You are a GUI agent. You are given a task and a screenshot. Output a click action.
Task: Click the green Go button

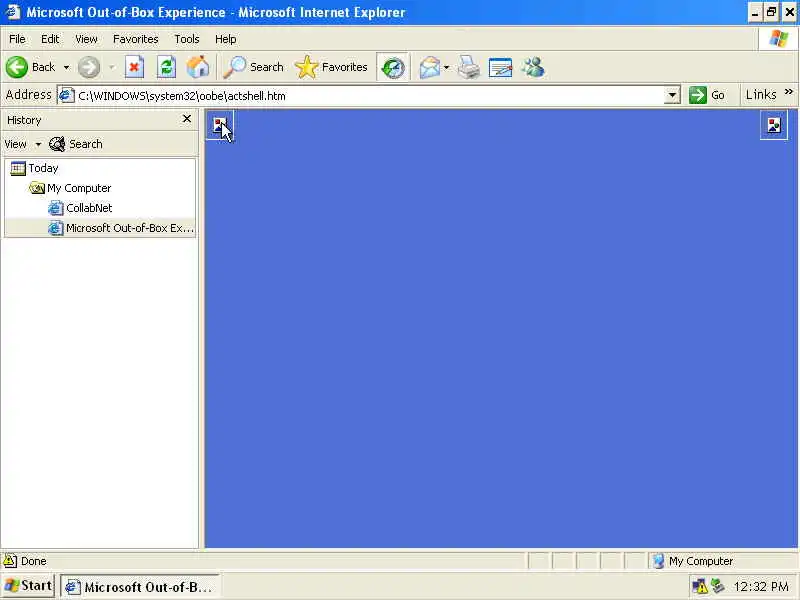point(707,95)
